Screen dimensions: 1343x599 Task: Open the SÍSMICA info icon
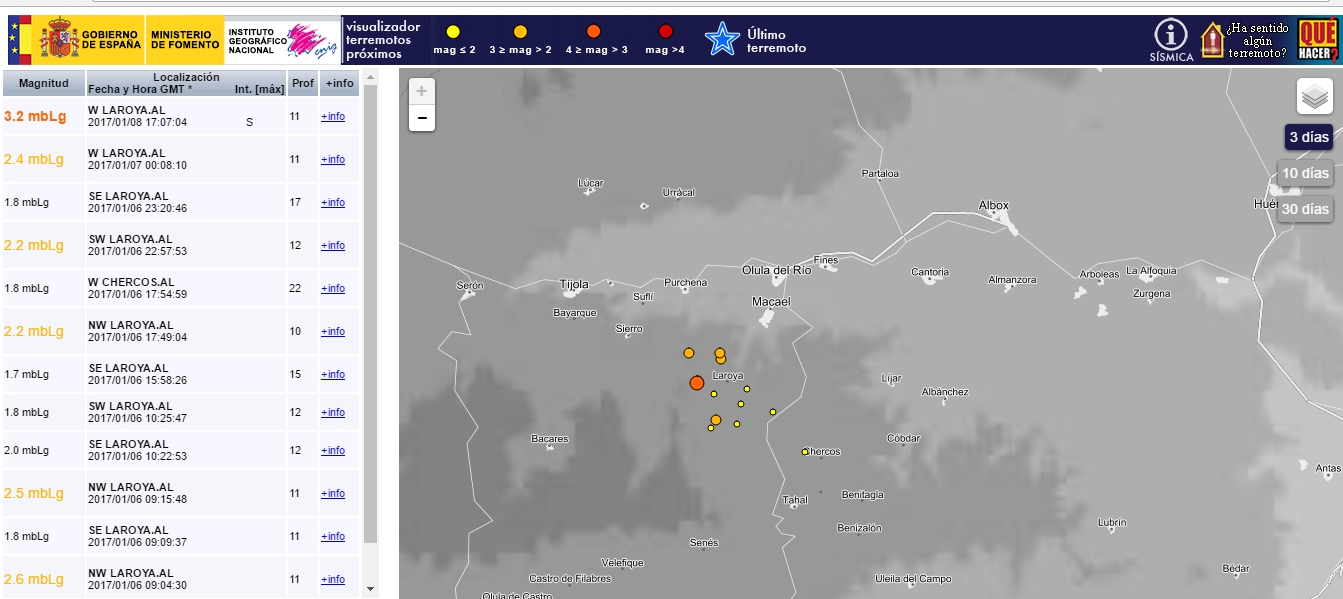(1170, 37)
